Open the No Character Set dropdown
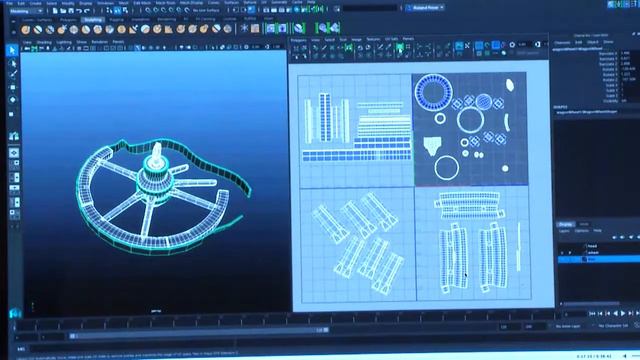The width and height of the screenshot is (640, 360). tap(613, 326)
